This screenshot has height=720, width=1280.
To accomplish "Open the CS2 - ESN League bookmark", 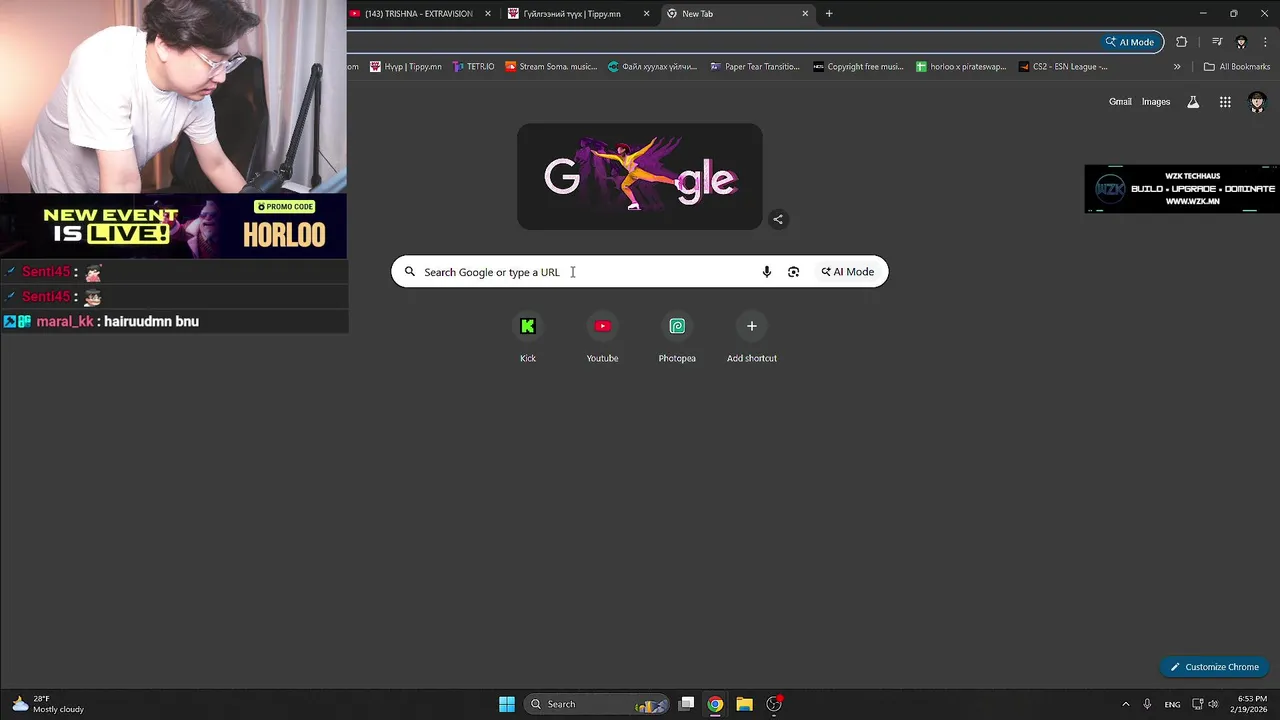I will point(1063,67).
